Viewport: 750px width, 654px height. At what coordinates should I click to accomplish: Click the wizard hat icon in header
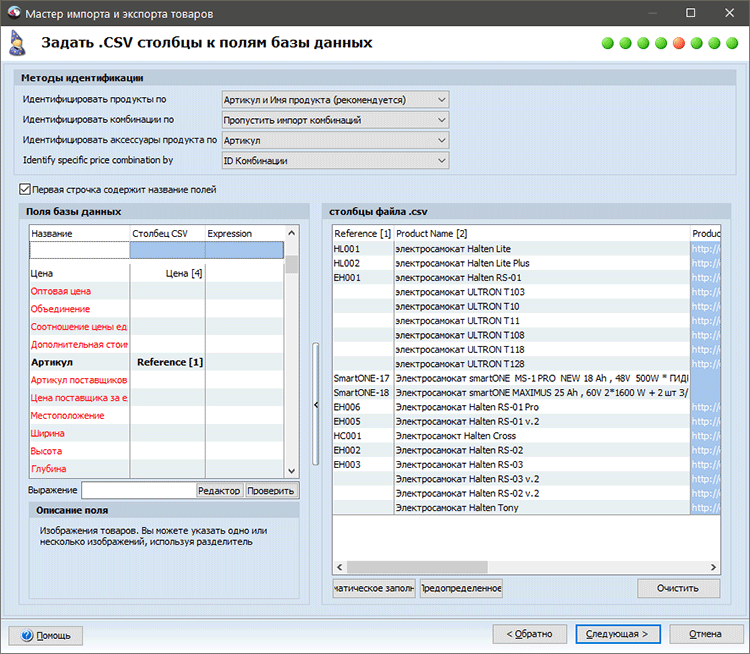click(17, 43)
